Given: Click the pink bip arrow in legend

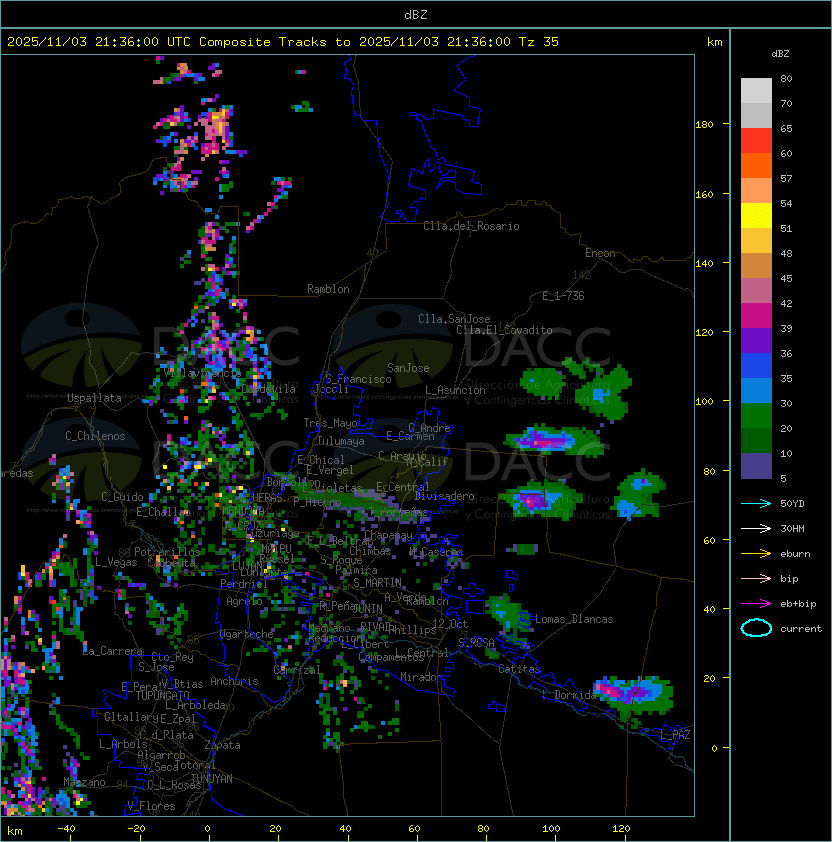Looking at the screenshot, I should tap(756, 578).
